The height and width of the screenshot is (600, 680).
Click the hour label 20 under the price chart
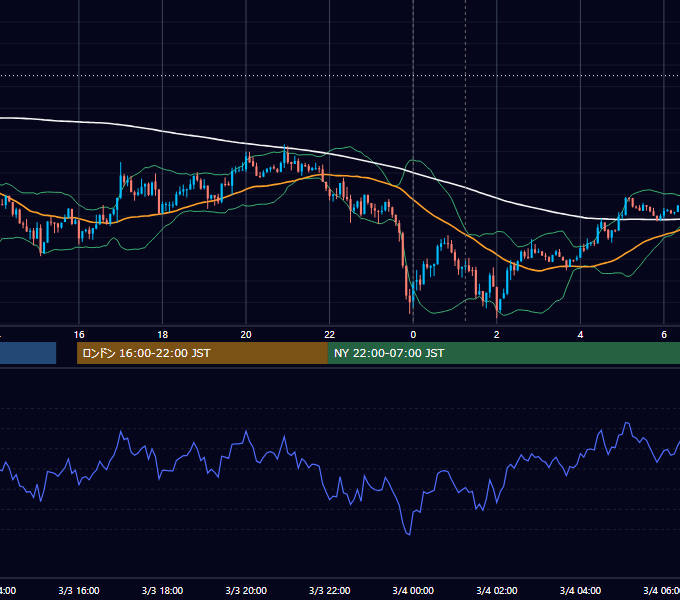tap(246, 335)
